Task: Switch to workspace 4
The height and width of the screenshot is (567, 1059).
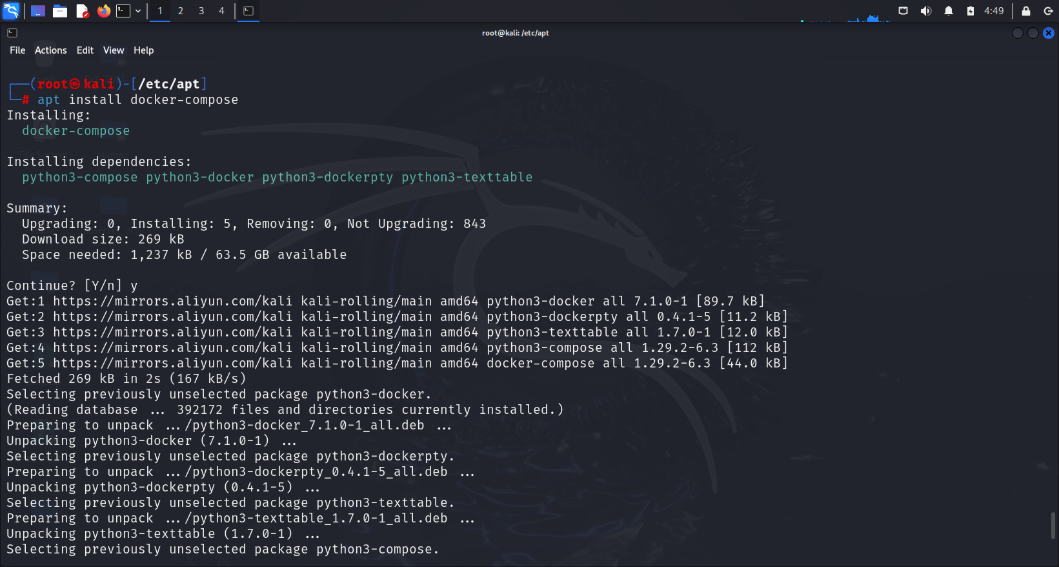Action: [222, 11]
